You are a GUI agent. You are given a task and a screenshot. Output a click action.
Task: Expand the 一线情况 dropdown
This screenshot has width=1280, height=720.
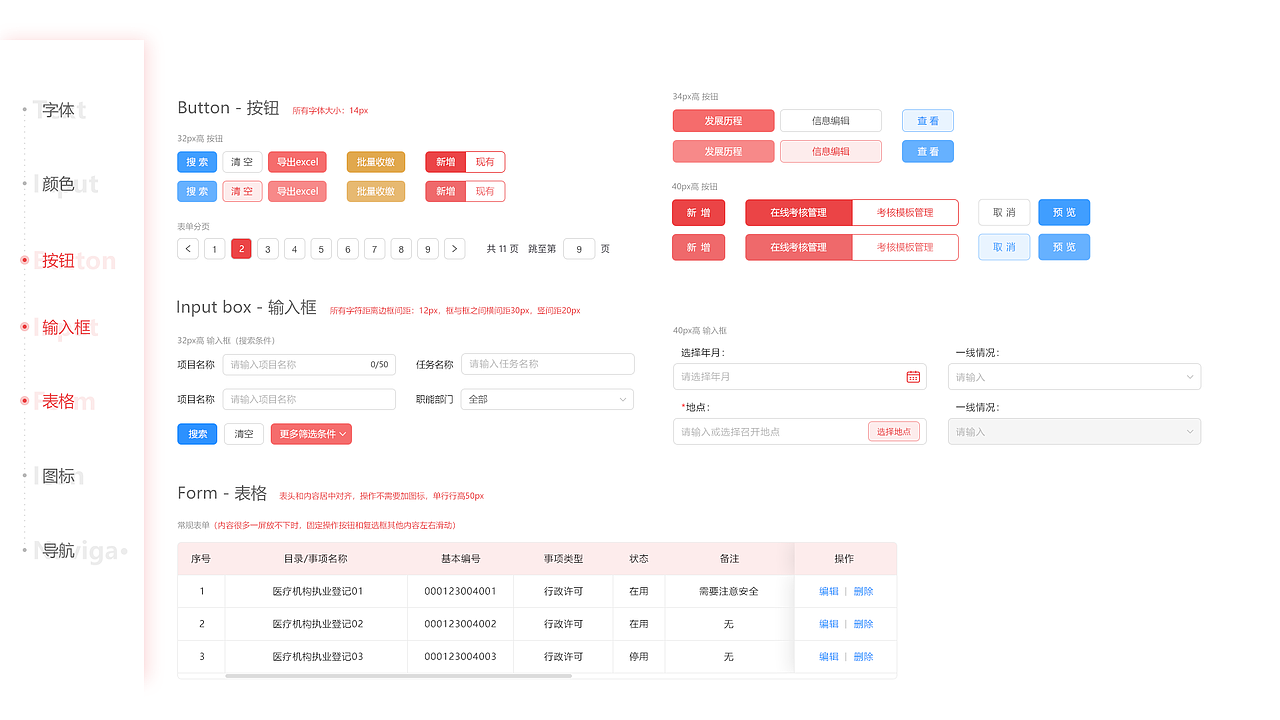(x=1074, y=376)
